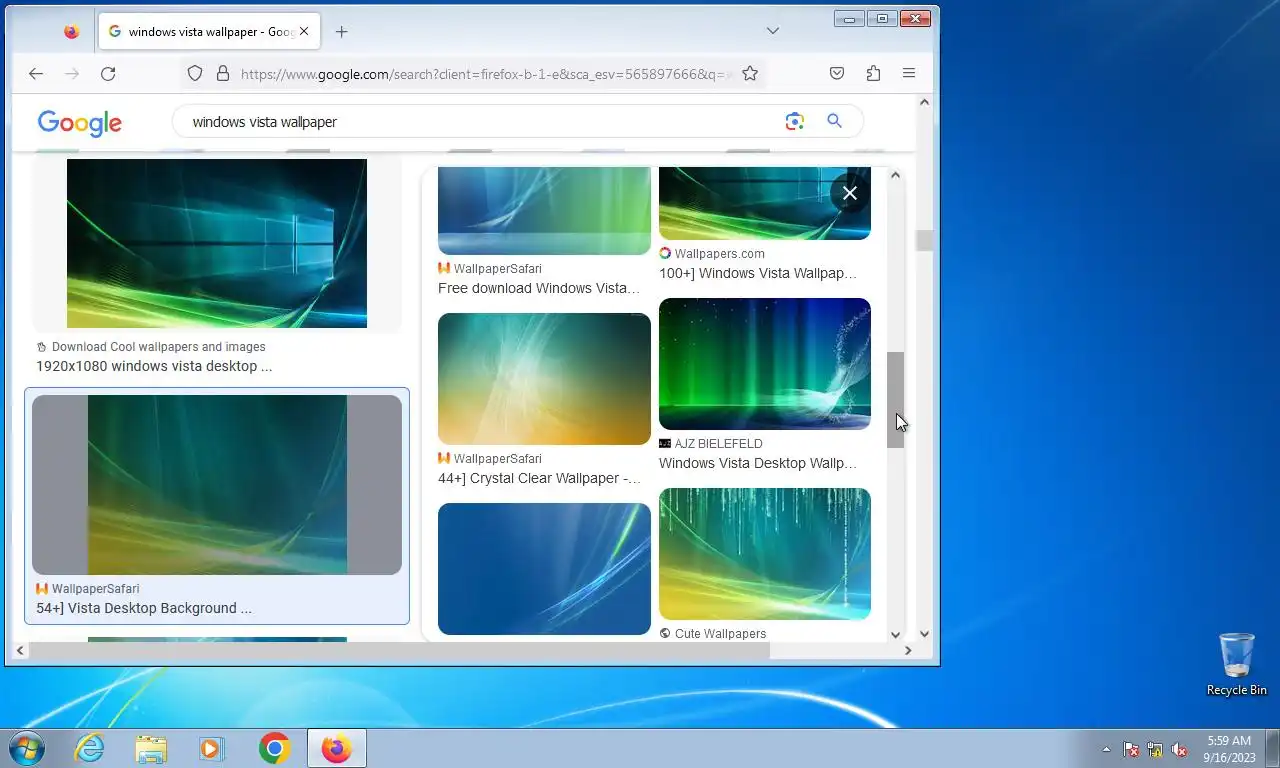Image resolution: width=1280 pixels, height=768 pixels.
Task: Open the Crystal Clear Wallpaper thumbnail
Action: click(x=544, y=379)
